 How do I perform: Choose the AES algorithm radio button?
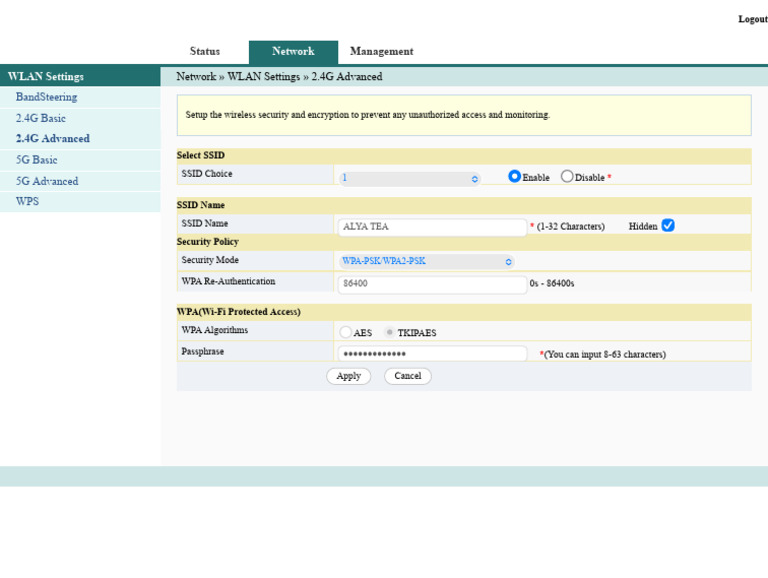point(346,332)
